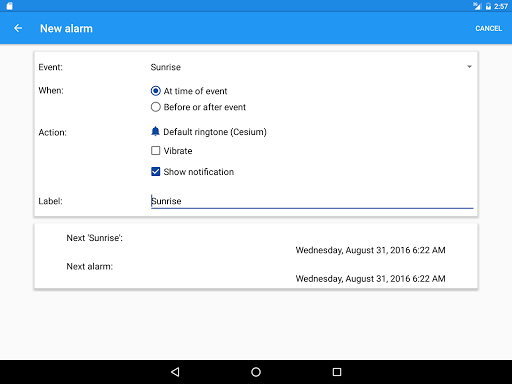Enable the Vibrate checkbox
Viewport: 512px width, 384px height.
click(172, 151)
